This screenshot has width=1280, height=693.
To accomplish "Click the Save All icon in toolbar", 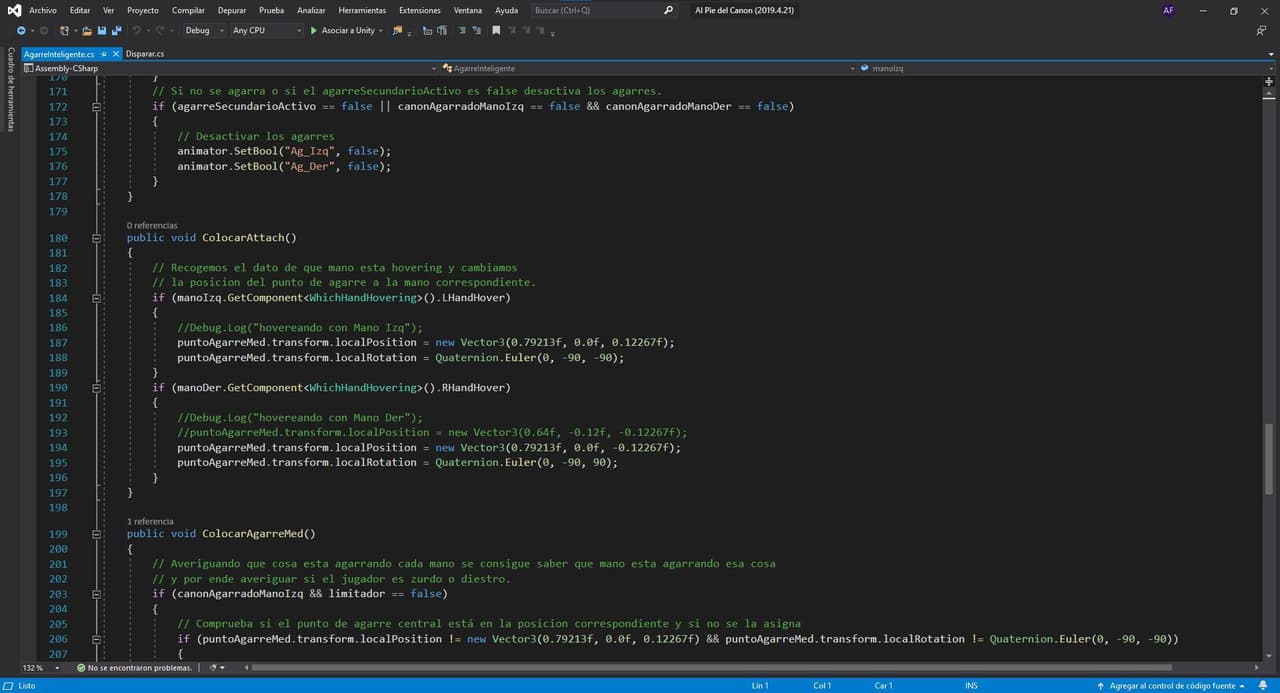I will coord(117,31).
